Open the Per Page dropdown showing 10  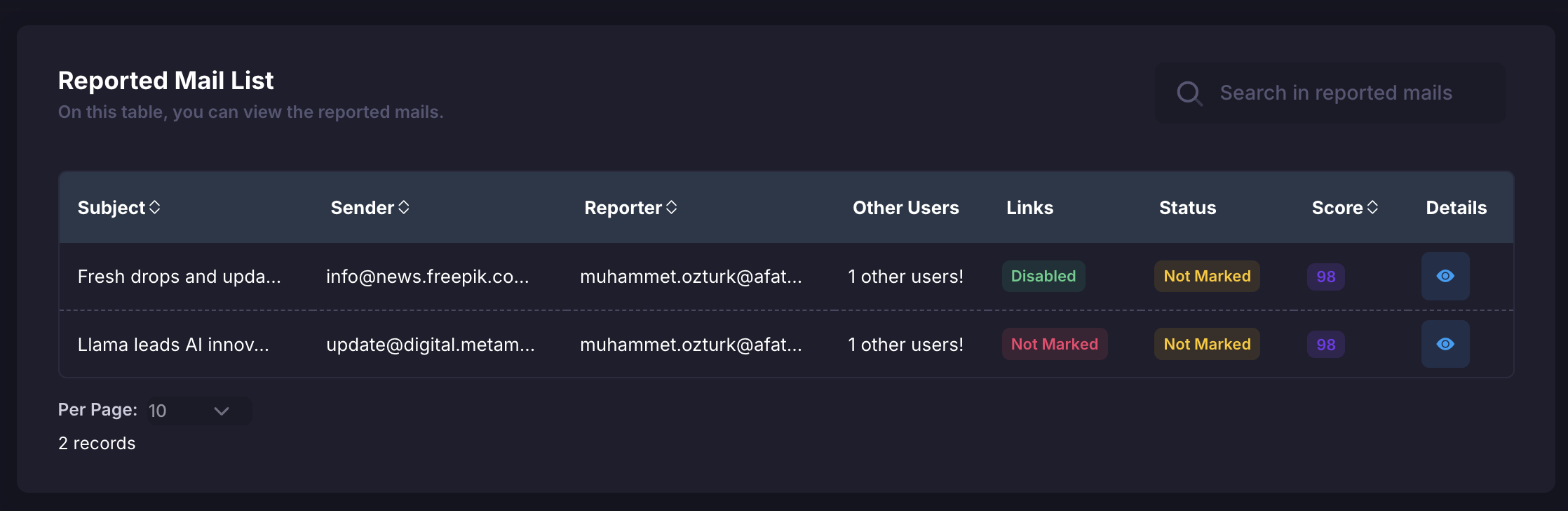click(x=199, y=411)
